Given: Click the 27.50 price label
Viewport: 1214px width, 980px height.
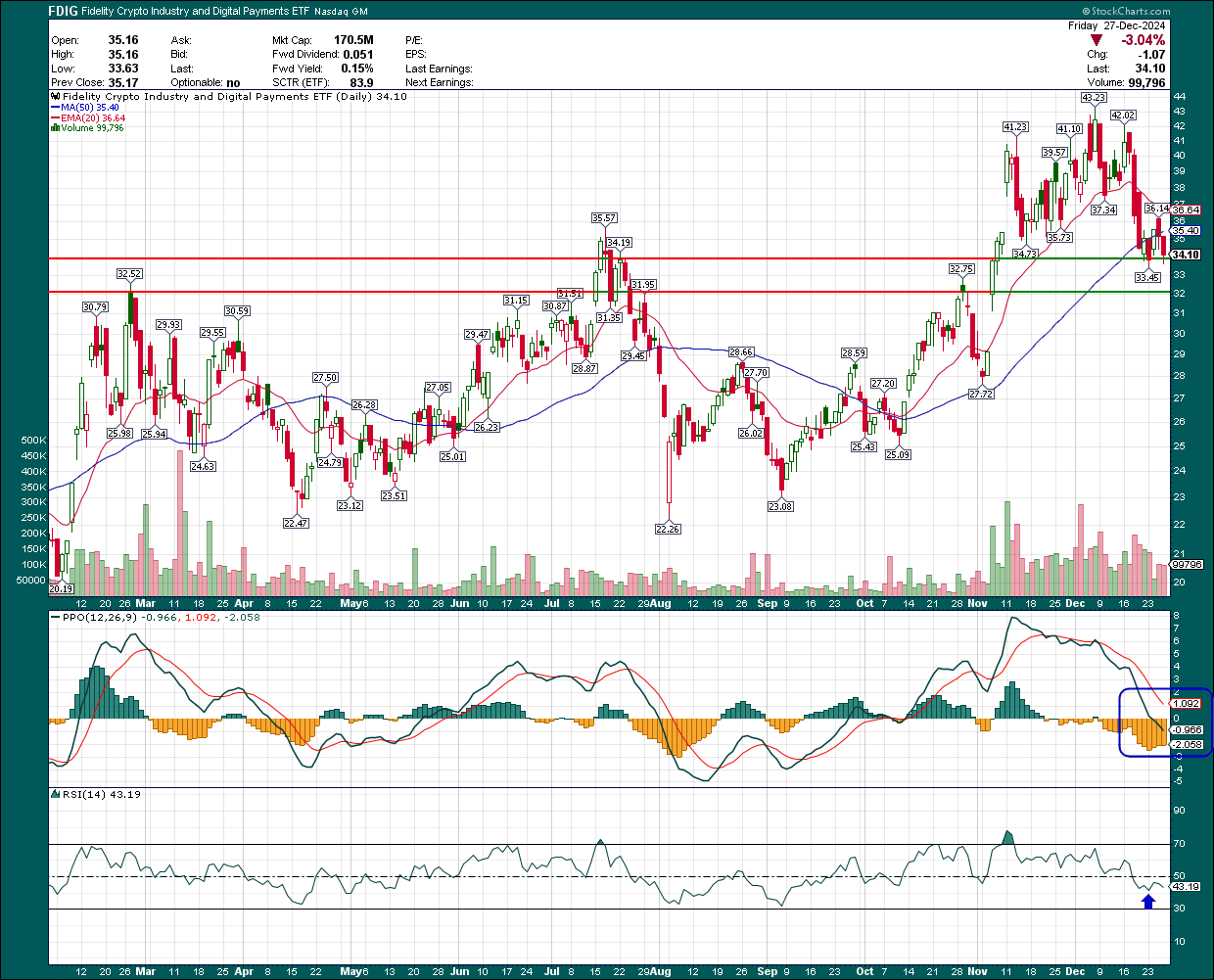Looking at the screenshot, I should pyautogui.click(x=325, y=378).
